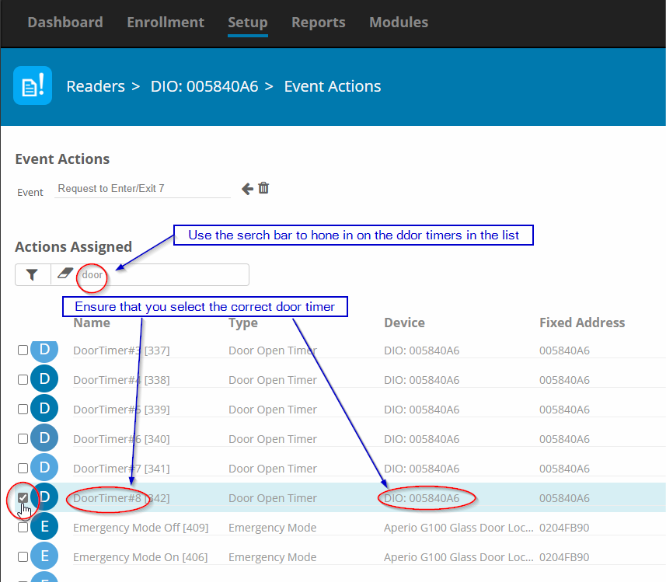
Task: Click the Readers breadcrumb link
Action: pyautogui.click(x=96, y=87)
